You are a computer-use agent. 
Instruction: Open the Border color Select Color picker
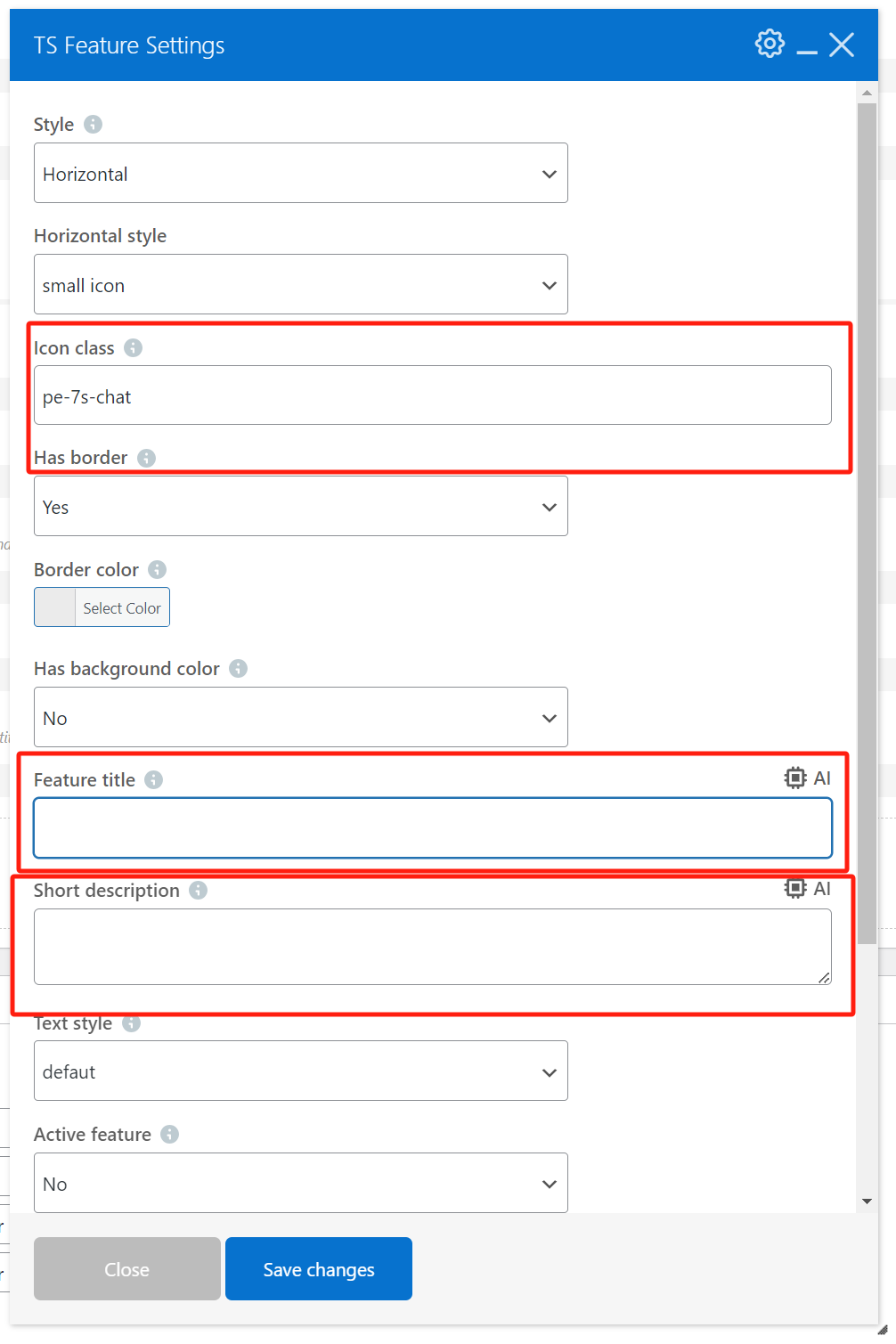122,607
